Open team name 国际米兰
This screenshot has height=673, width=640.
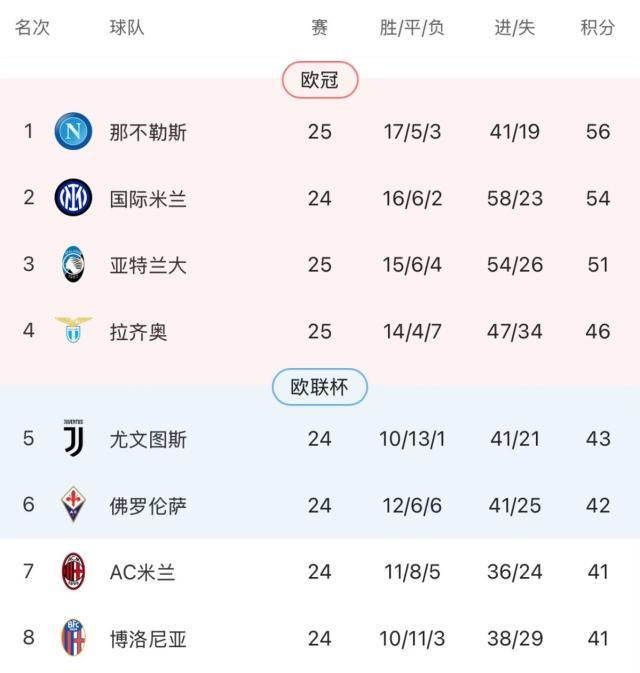pyautogui.click(x=148, y=199)
